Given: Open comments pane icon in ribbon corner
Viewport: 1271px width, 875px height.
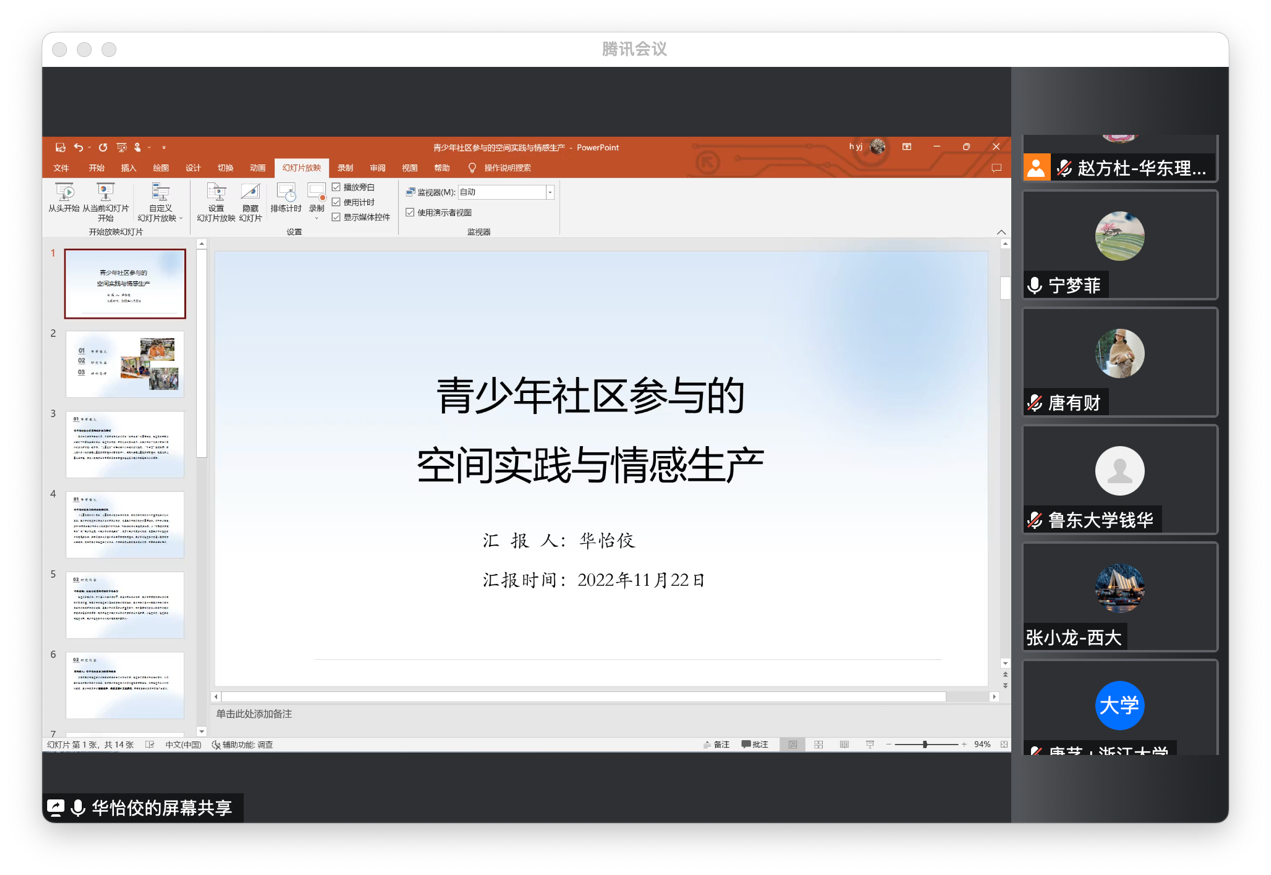Looking at the screenshot, I should [x=996, y=168].
